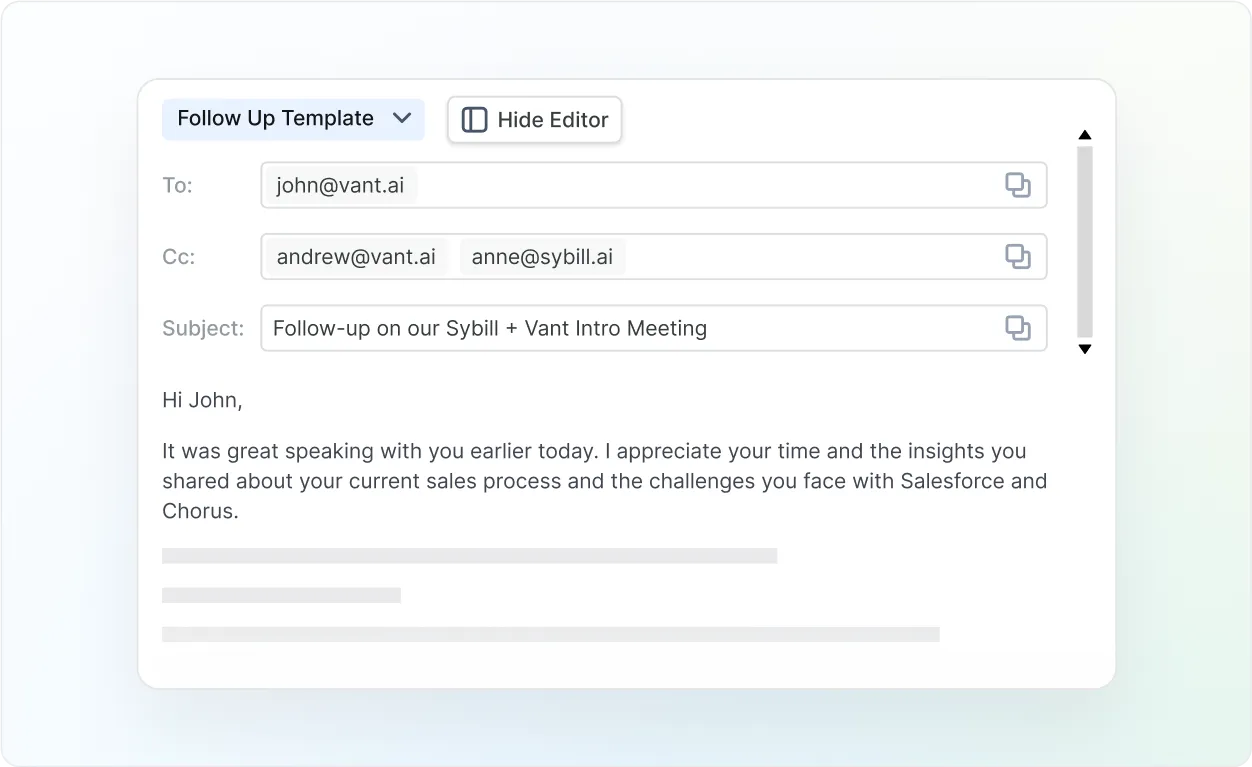Copy the To field recipients
This screenshot has width=1252, height=767.
click(1017, 185)
